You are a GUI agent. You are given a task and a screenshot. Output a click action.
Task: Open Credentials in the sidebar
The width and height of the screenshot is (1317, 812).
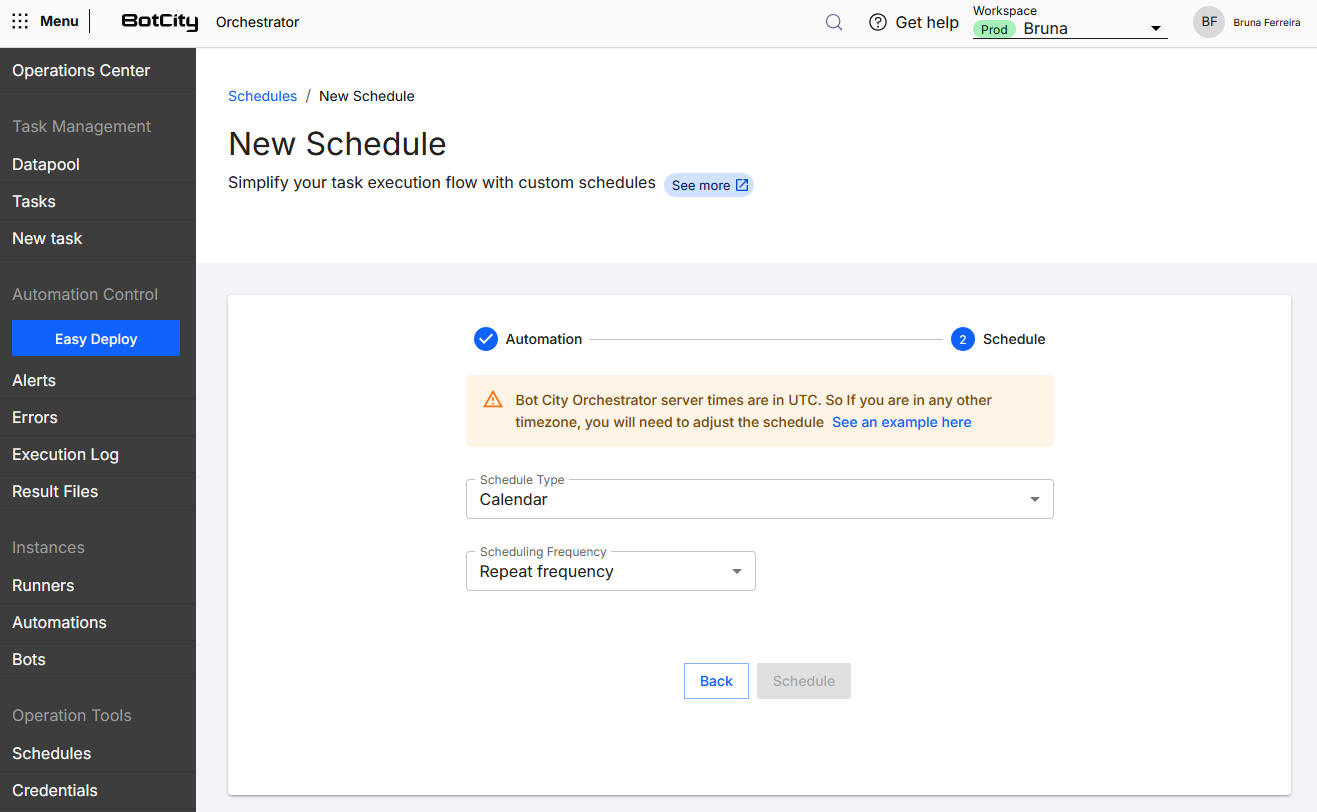point(98,790)
